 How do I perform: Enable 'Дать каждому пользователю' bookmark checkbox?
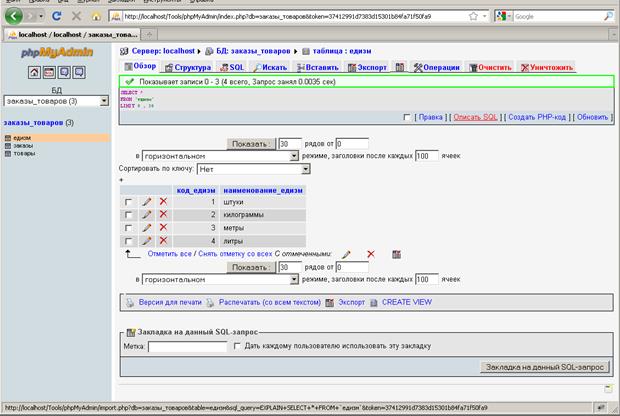point(237,346)
